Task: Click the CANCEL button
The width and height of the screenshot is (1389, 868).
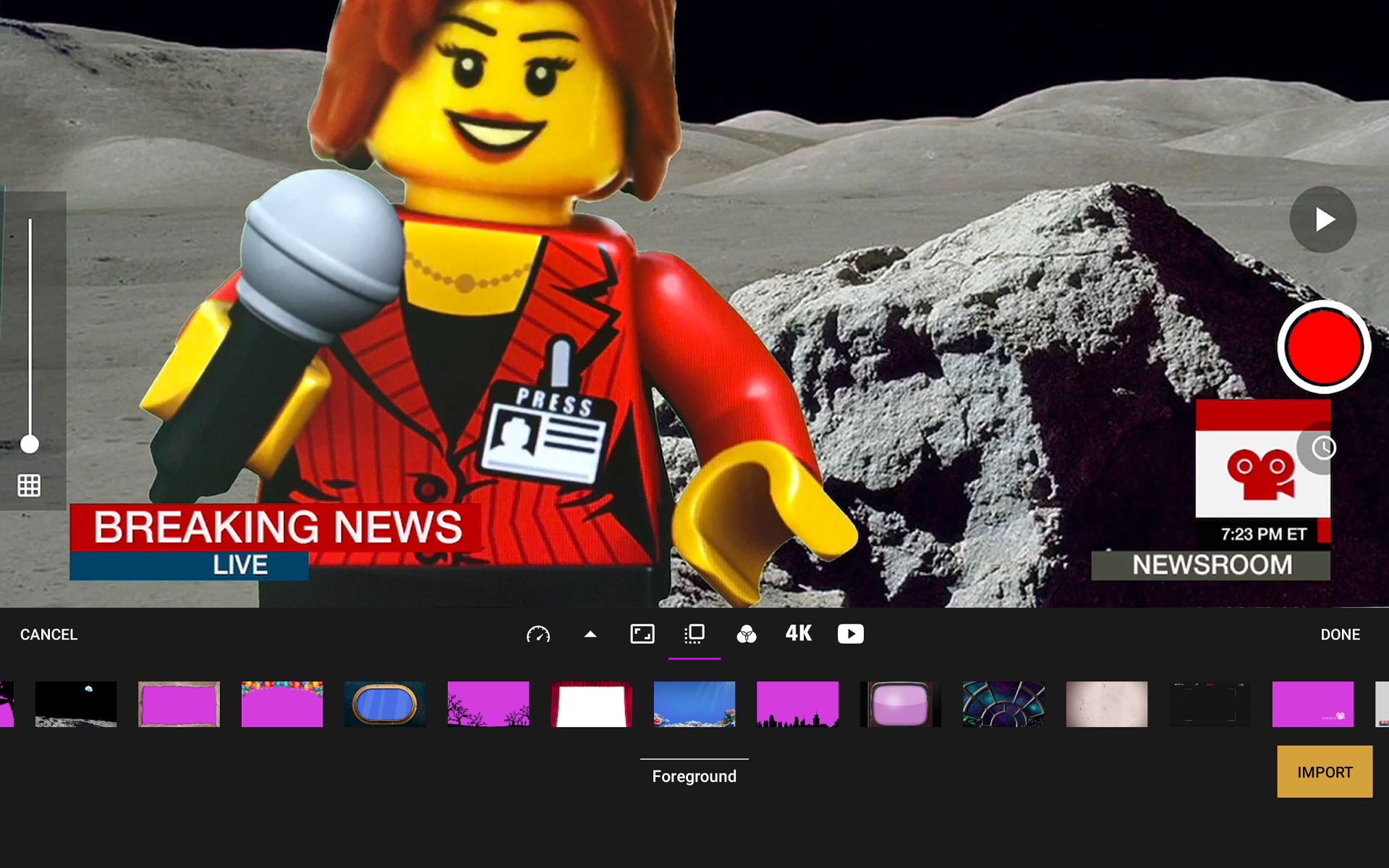Action: coord(48,634)
